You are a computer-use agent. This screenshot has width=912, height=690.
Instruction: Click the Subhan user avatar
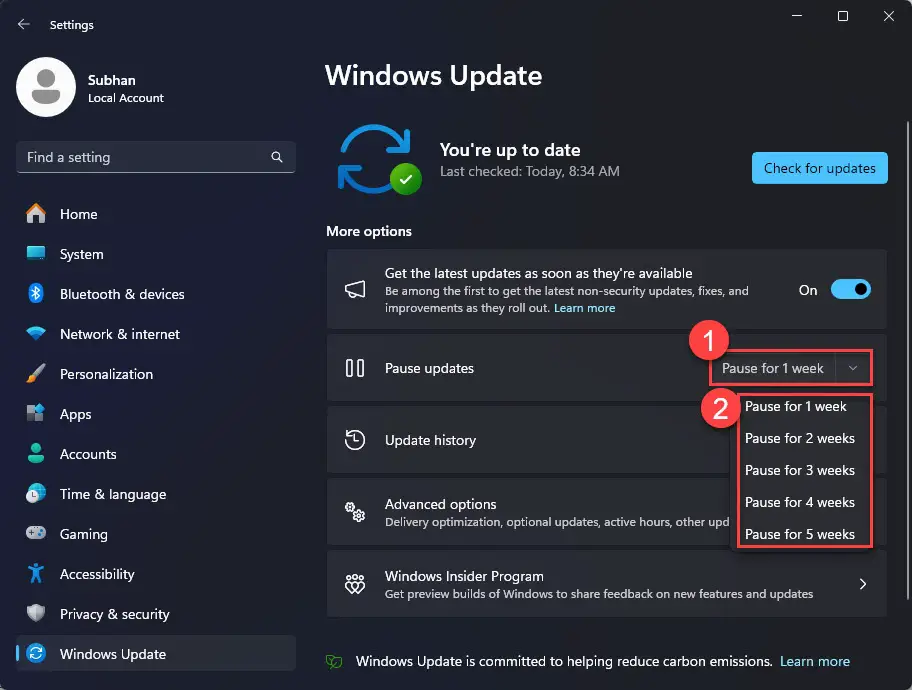tap(46, 87)
